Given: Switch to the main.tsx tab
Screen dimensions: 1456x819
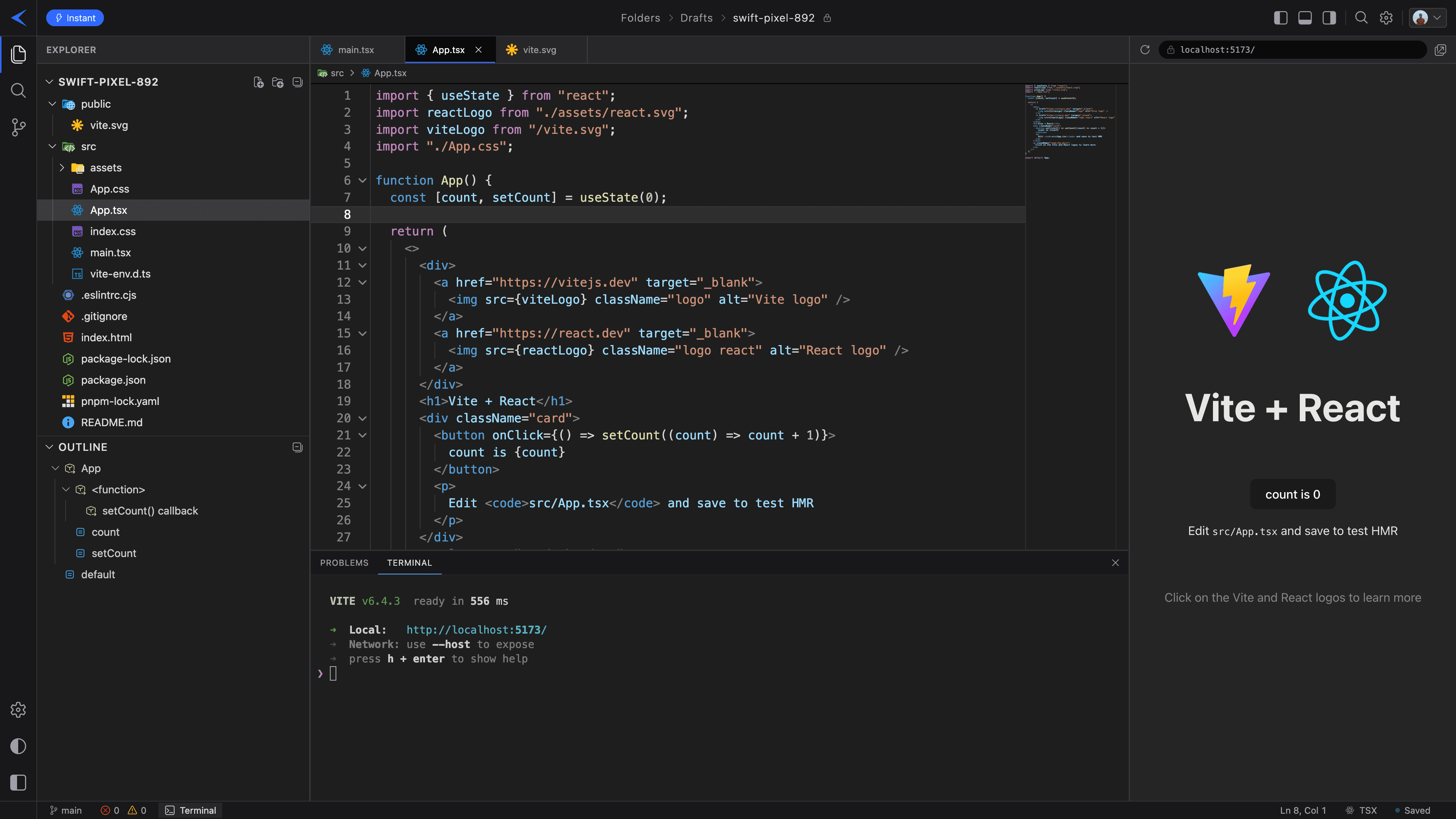Looking at the screenshot, I should 357,50.
